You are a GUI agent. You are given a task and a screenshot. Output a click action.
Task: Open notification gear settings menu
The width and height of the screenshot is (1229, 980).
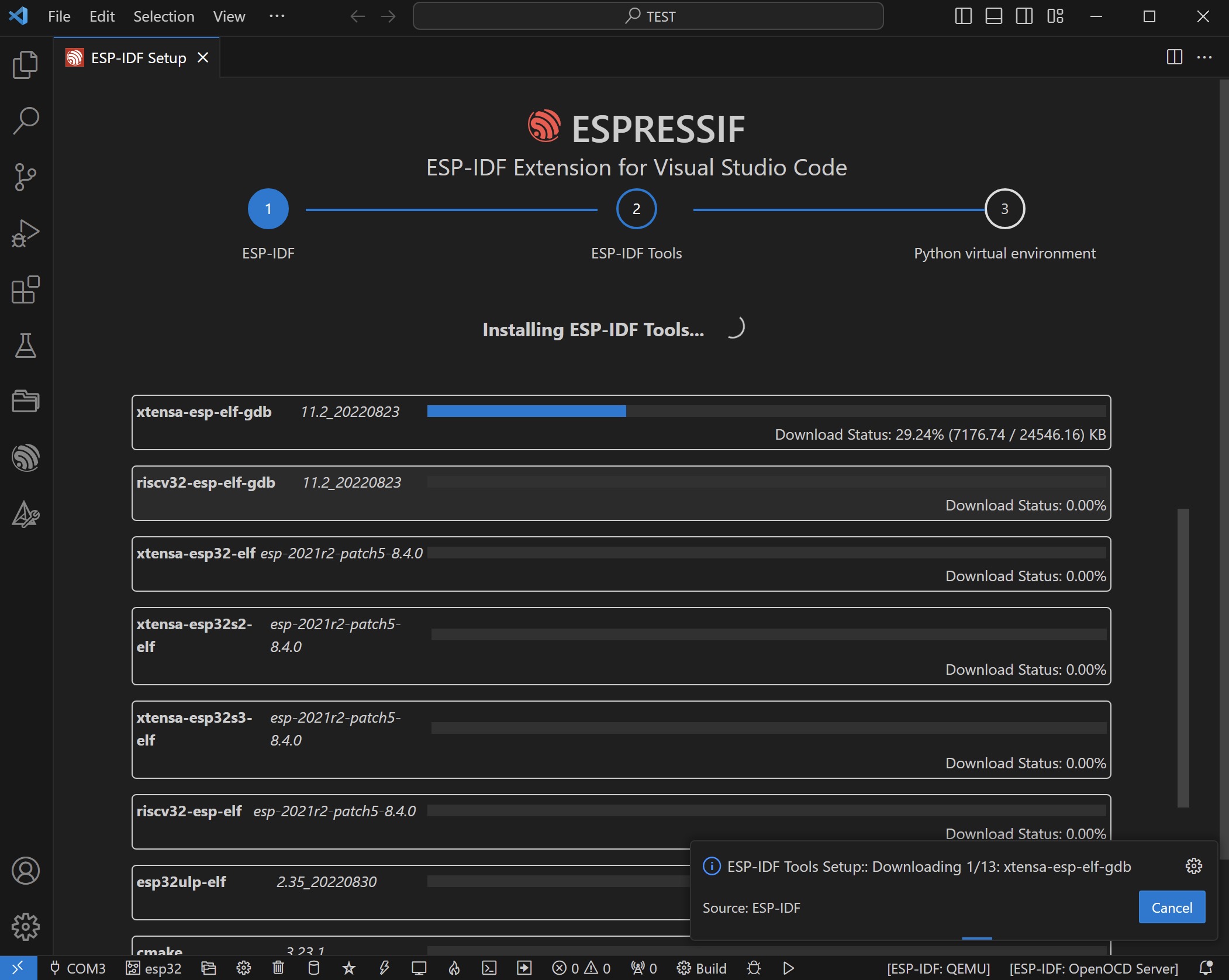tap(1193, 866)
